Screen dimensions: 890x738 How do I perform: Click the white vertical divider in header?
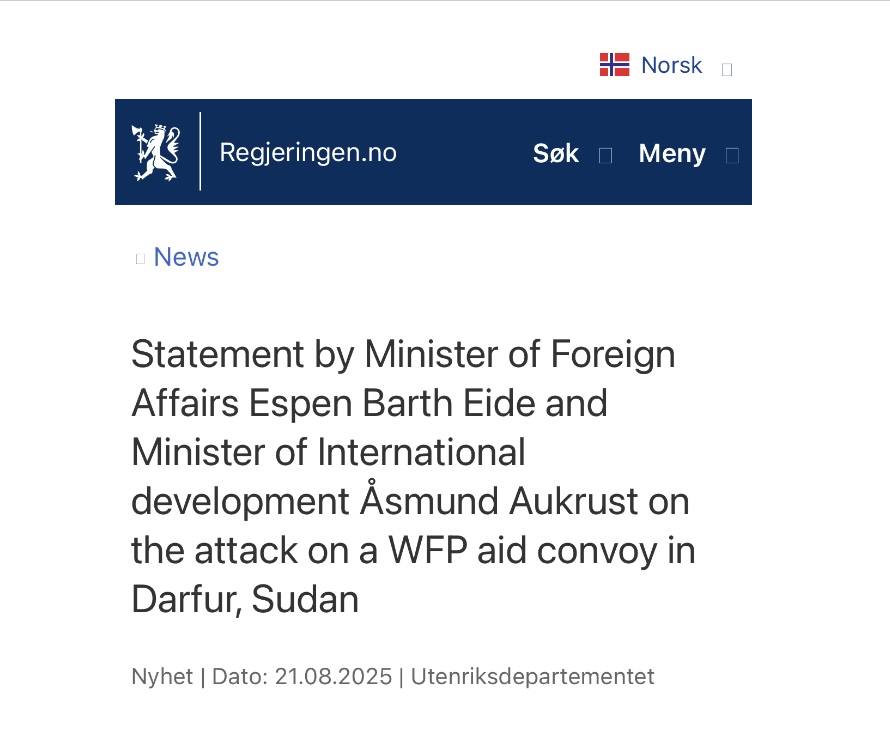(x=200, y=152)
